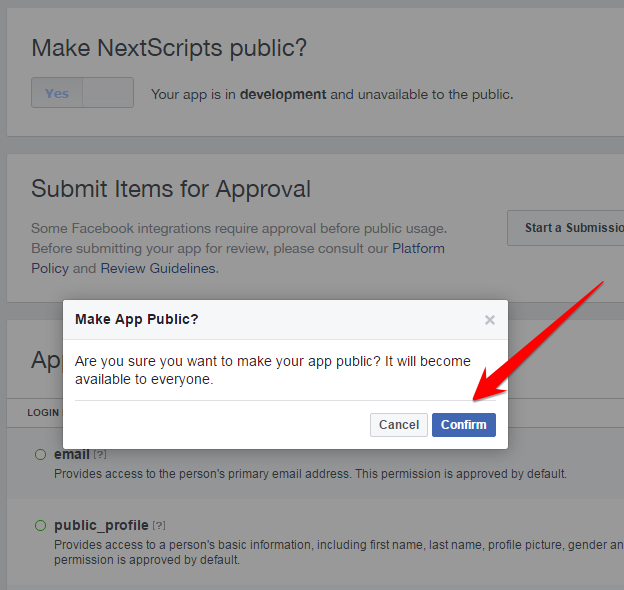Click the help marker next to public_profile
Viewport: 624px width, 590px height.
point(159,526)
